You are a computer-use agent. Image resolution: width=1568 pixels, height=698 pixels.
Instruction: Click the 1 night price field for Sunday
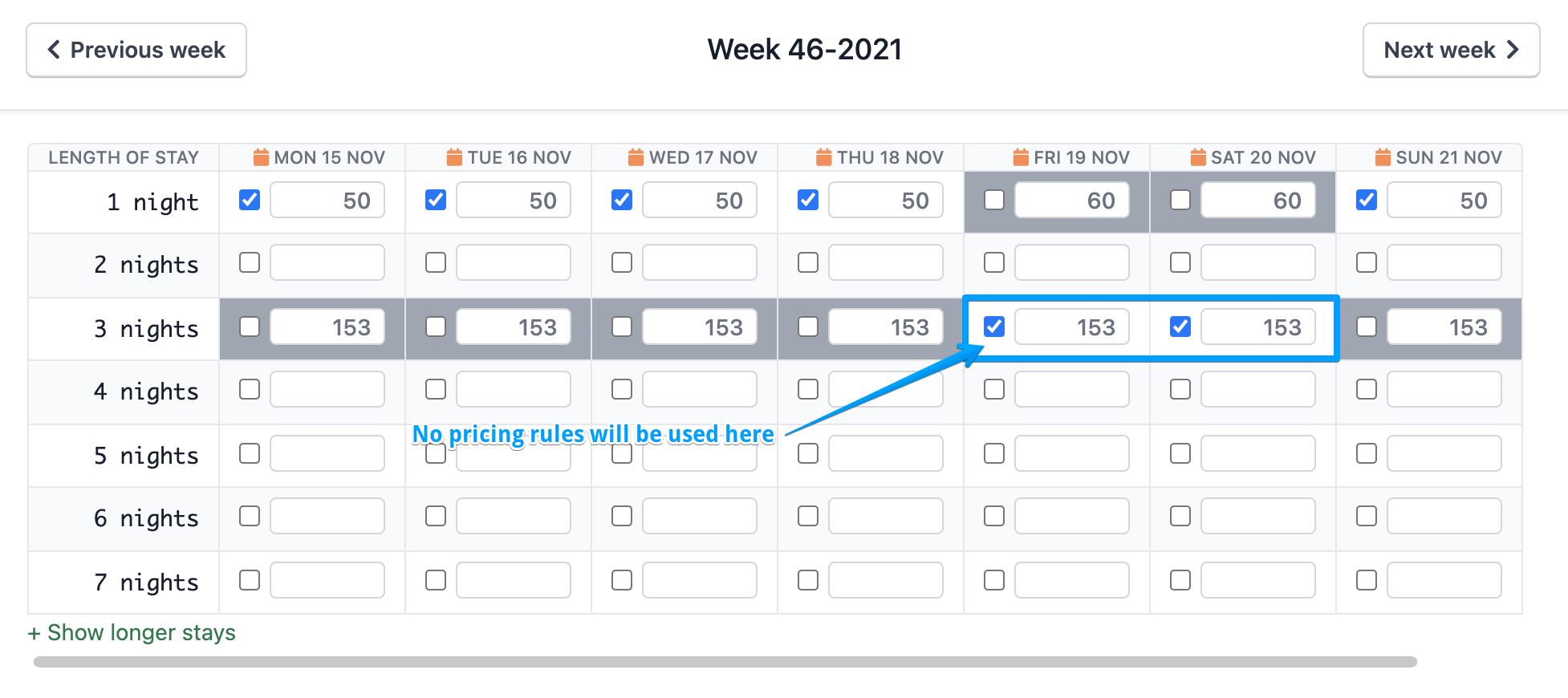pyautogui.click(x=1444, y=201)
